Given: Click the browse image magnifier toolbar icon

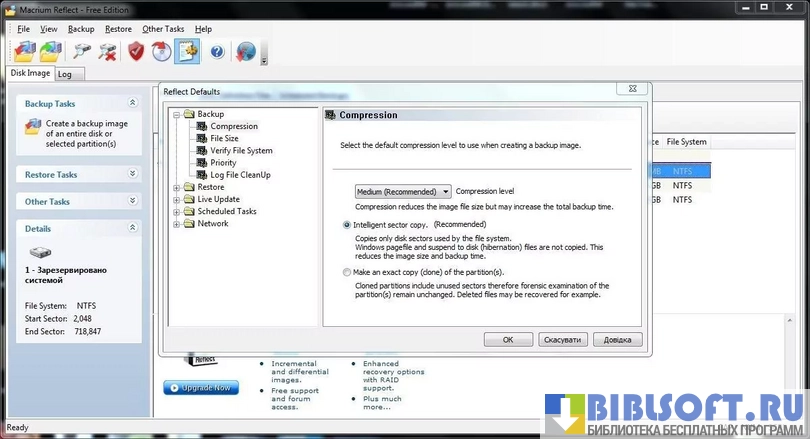Looking at the screenshot, I should pyautogui.click(x=82, y=51).
